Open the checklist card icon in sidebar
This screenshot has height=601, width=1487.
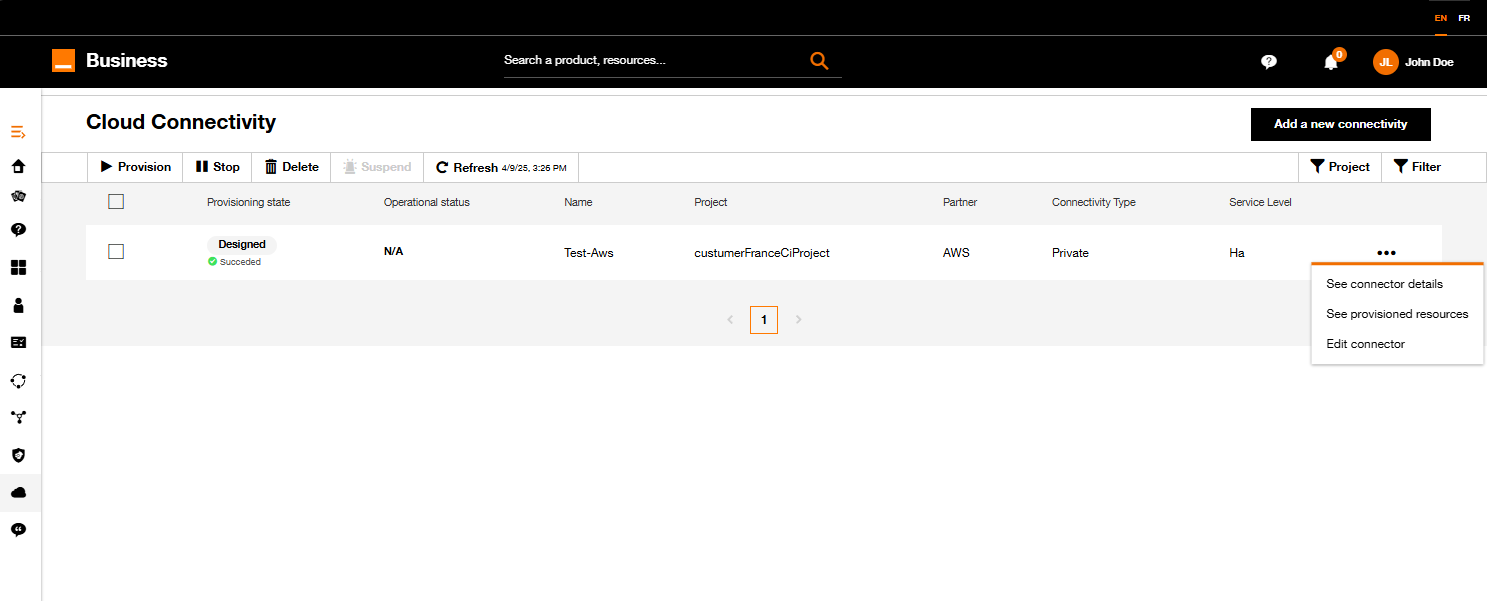18,342
